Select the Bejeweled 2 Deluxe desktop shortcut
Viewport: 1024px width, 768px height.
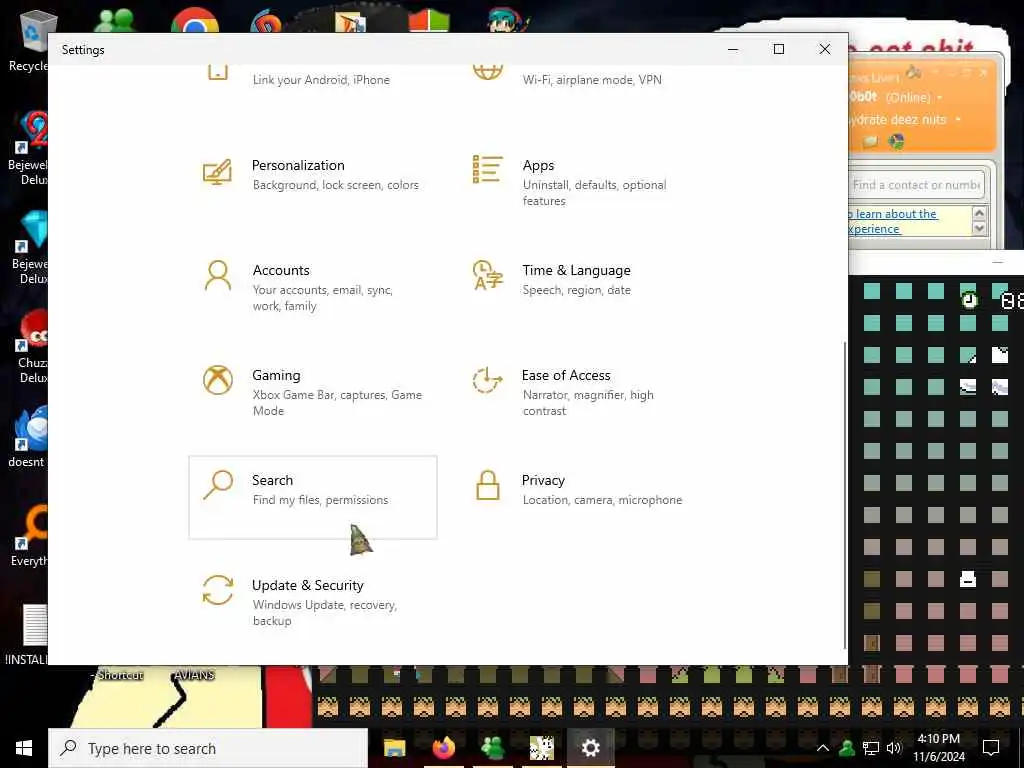29,148
